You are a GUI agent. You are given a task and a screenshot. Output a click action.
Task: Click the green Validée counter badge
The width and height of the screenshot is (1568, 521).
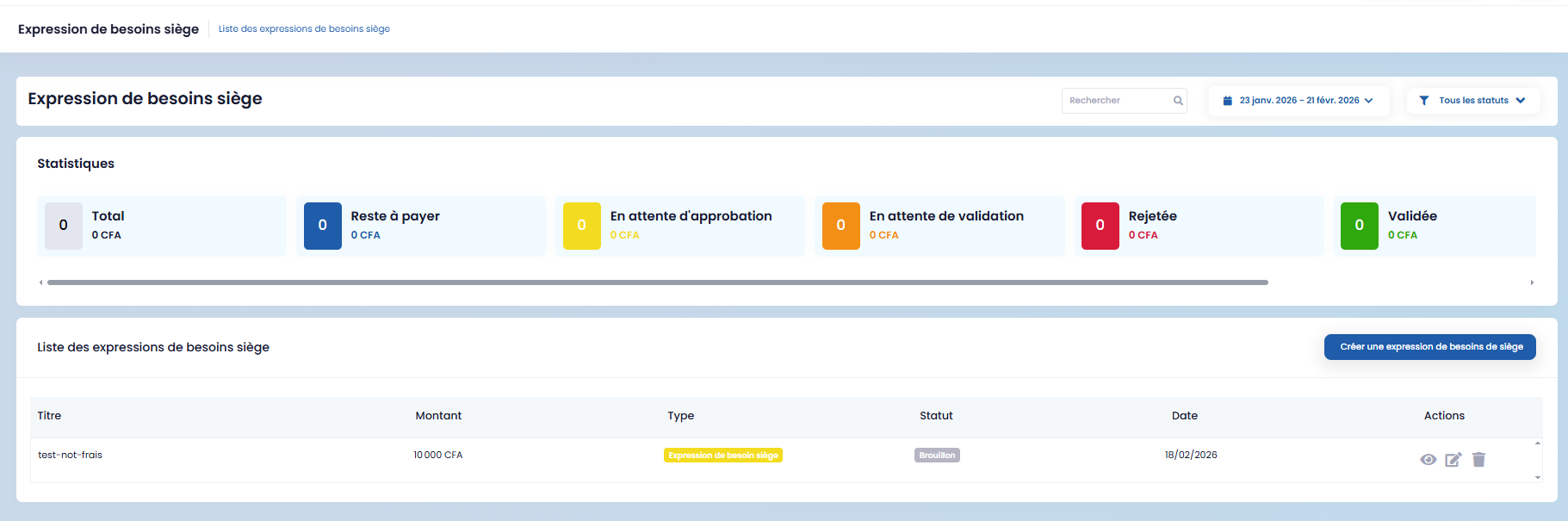tap(1359, 226)
